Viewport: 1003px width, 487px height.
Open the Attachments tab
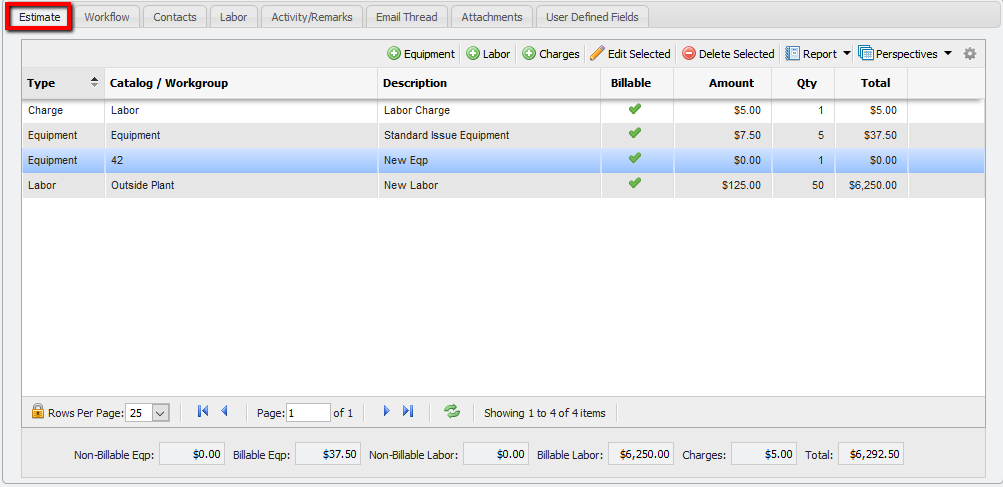click(491, 17)
